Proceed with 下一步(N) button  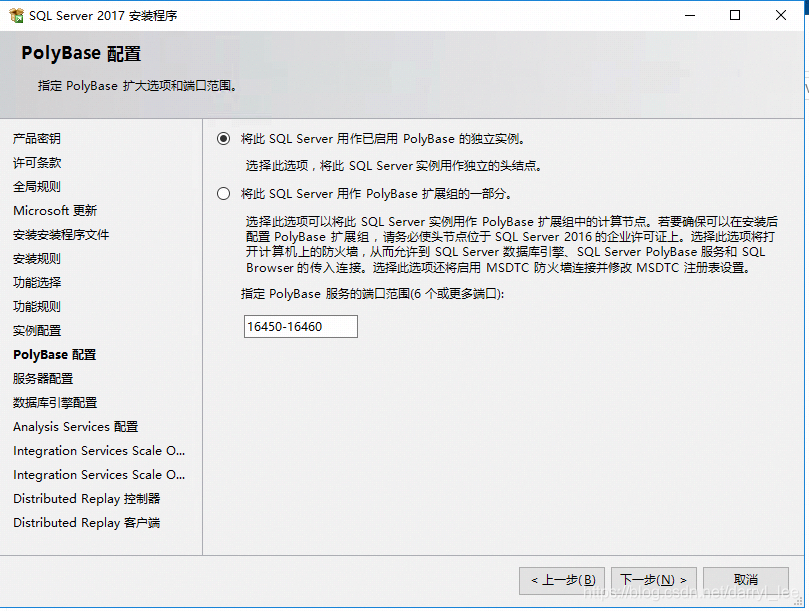point(654,580)
